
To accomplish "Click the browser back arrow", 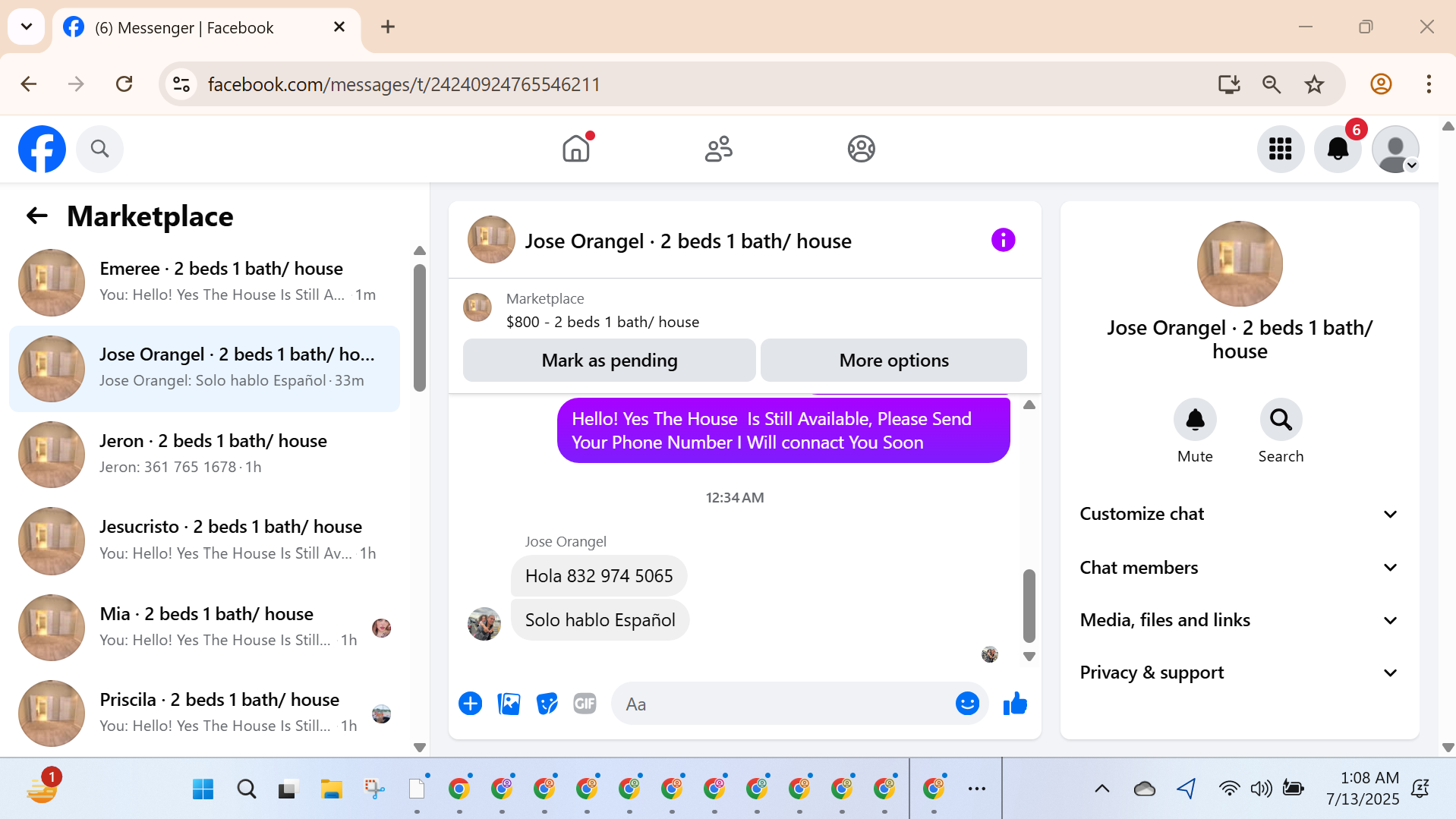I will coord(29,84).
